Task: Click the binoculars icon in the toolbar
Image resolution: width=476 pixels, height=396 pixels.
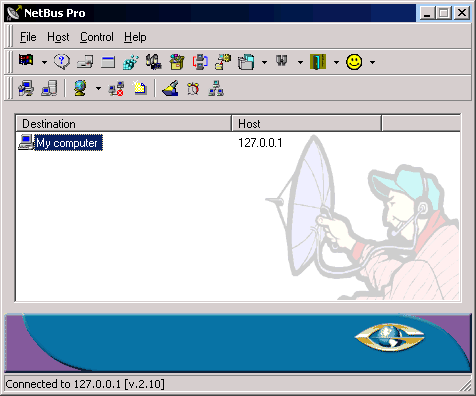Action: [282, 61]
